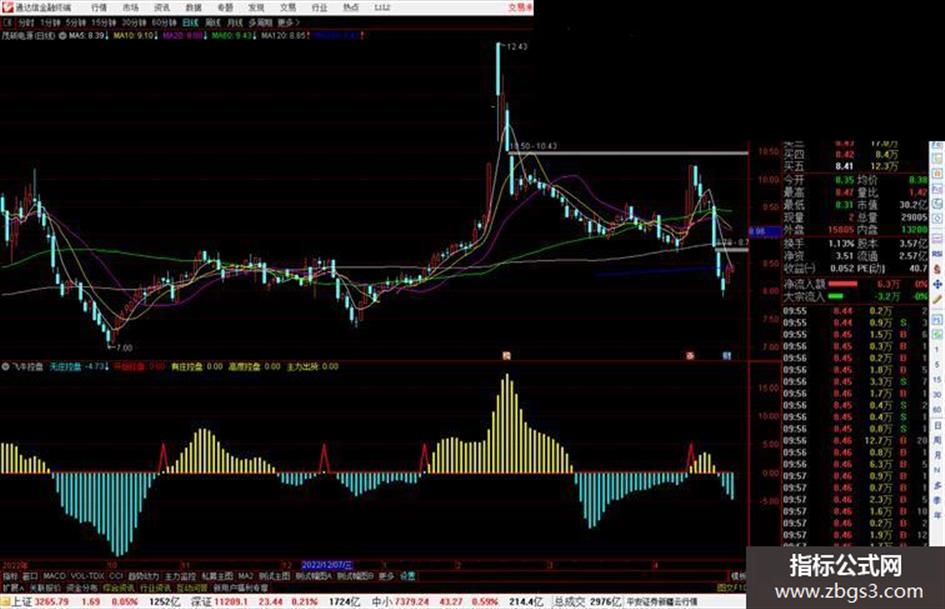Click the 2022/12/07 date marker on time axis
Viewport: 945px width, 609px height.
tap(327, 565)
